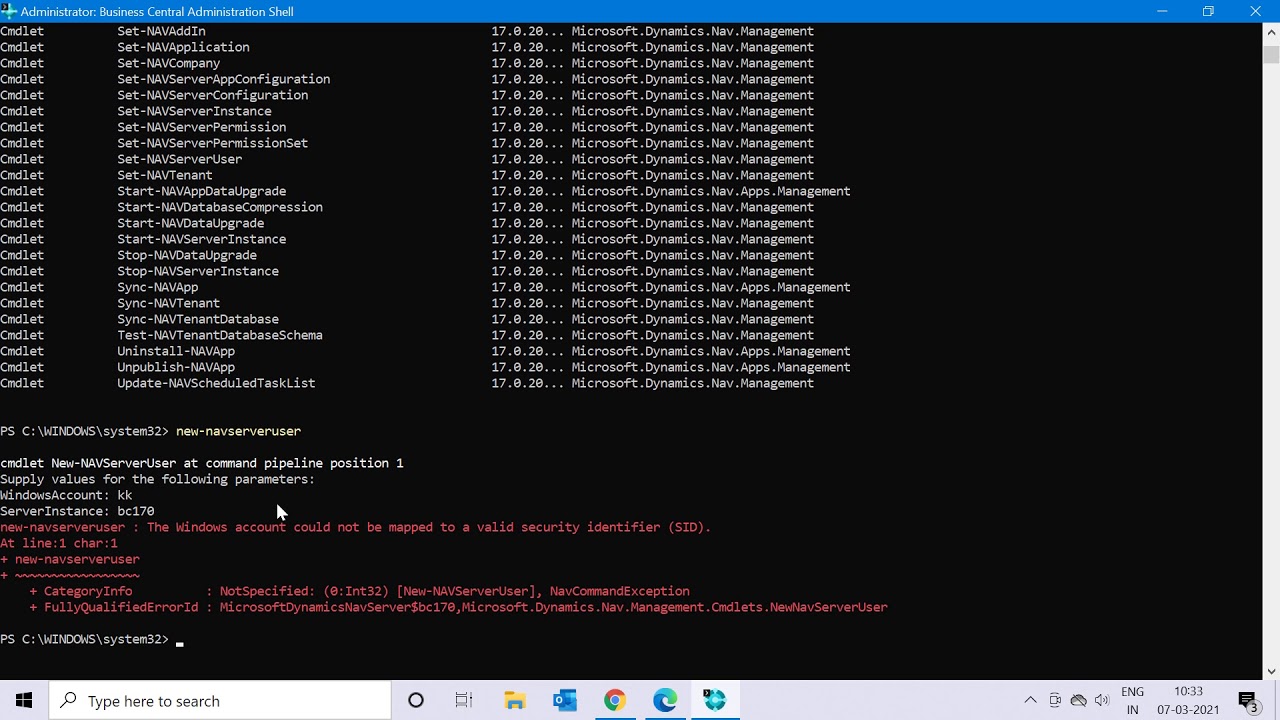Click the ServerInstance: bc170 line

point(77,511)
